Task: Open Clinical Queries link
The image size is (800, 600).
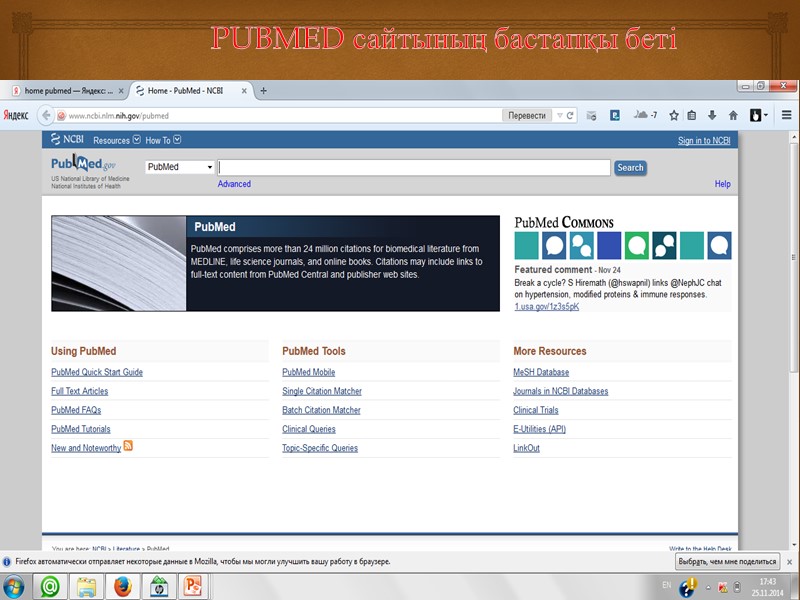Action: tap(309, 429)
